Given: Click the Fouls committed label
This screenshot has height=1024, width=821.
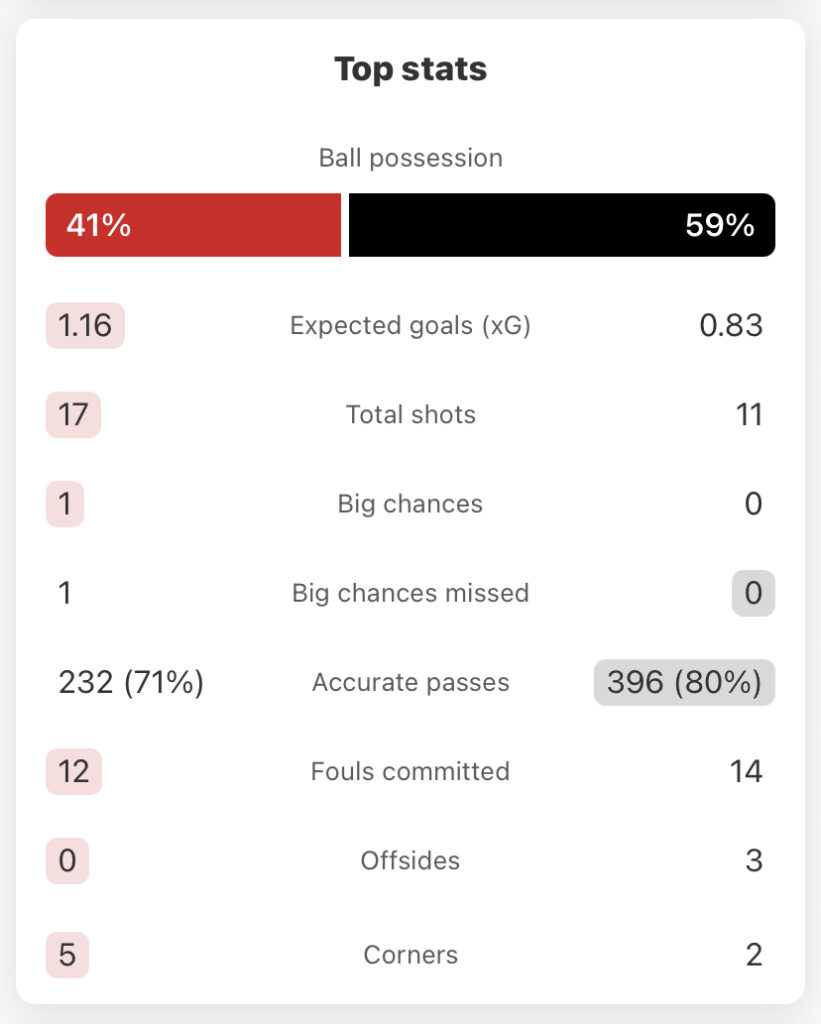Looking at the screenshot, I should tap(410, 771).
